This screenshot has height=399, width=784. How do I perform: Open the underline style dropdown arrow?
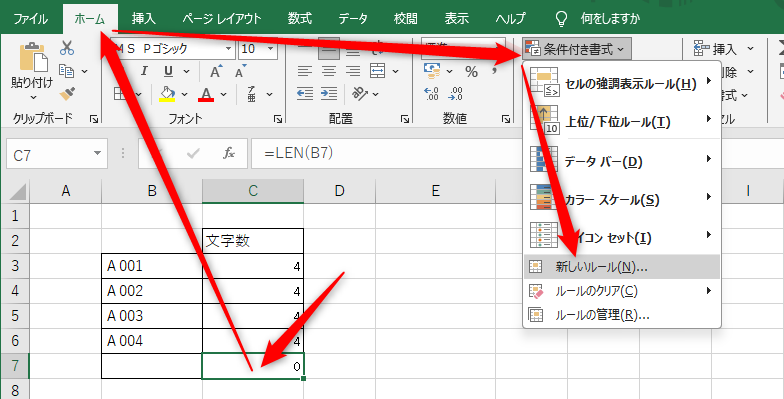pyautogui.click(x=186, y=72)
